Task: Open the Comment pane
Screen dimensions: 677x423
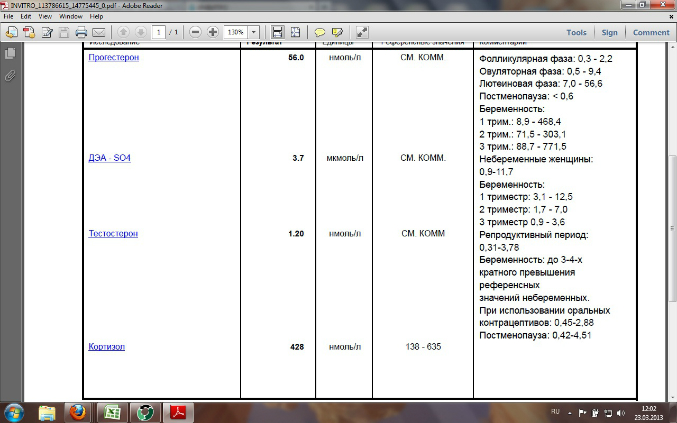Action: click(x=650, y=32)
